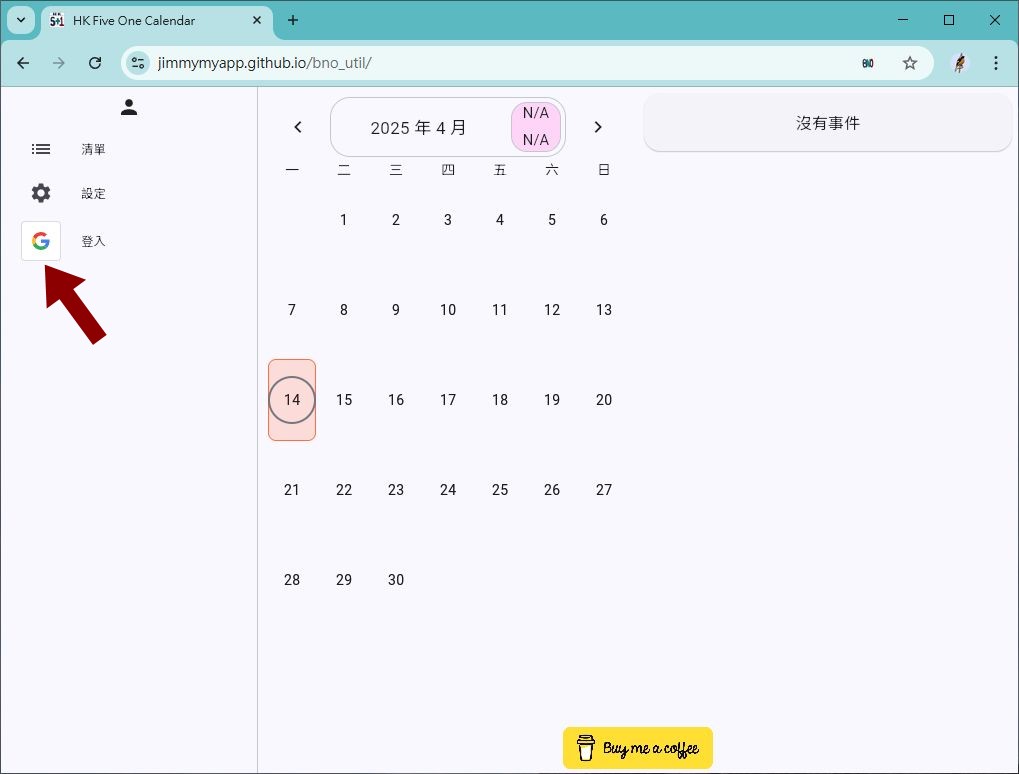Select April 8 on the calendar

[x=344, y=310]
